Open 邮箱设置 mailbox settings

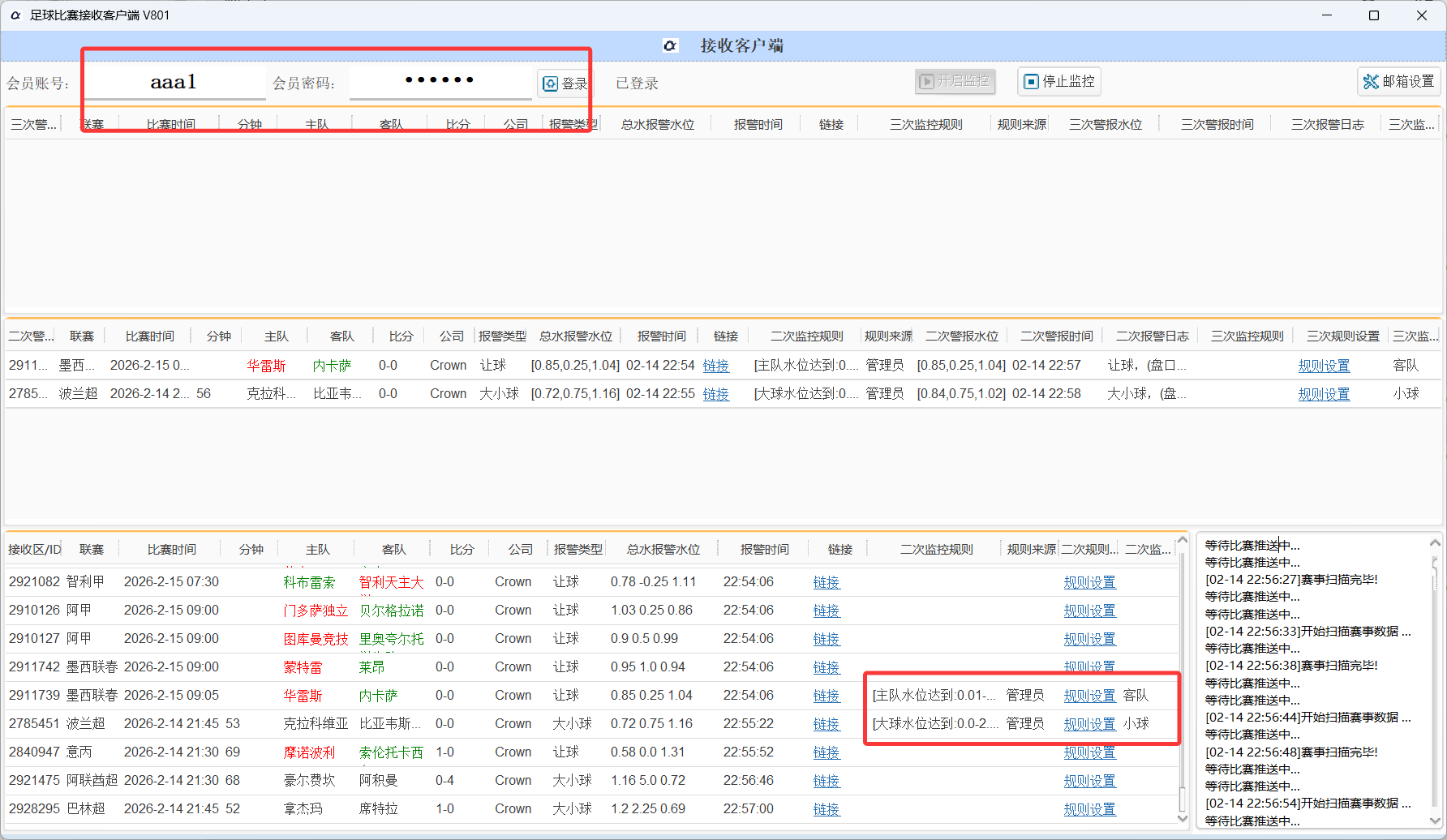tap(1399, 81)
